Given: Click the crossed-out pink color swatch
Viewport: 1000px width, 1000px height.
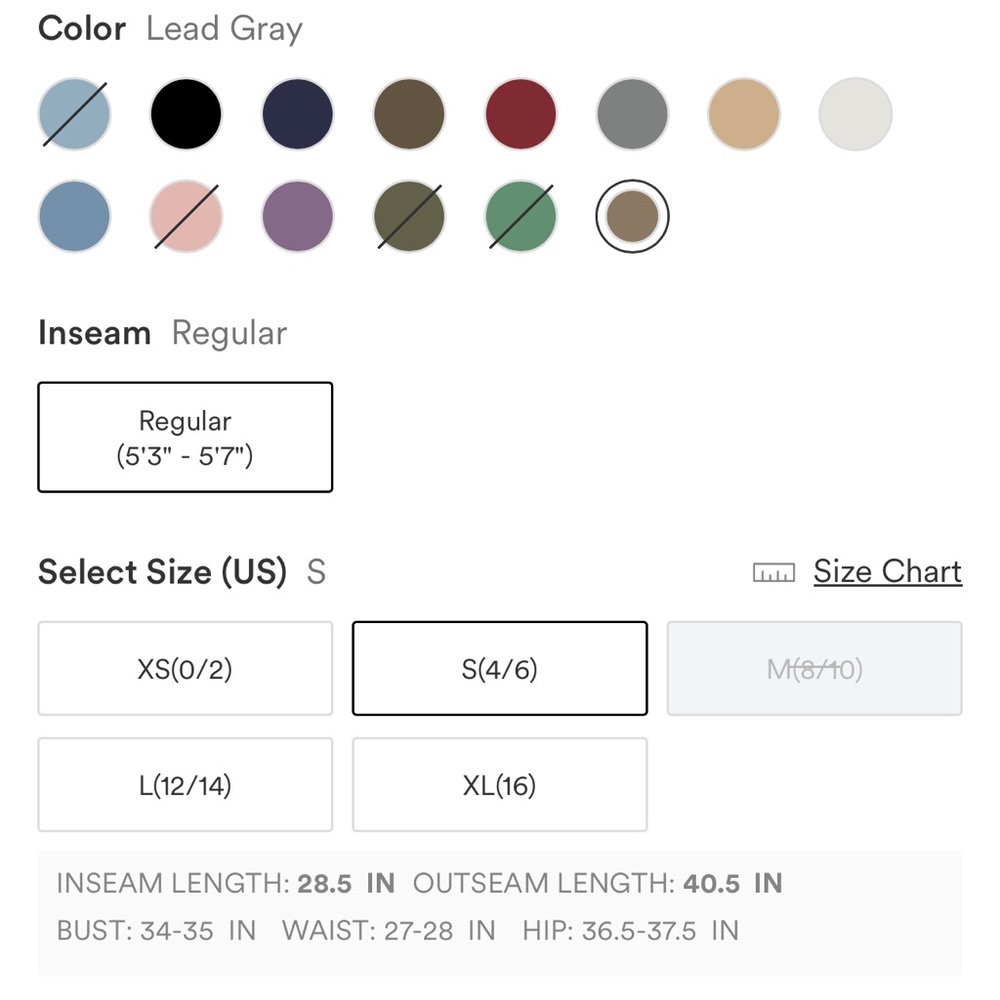Looking at the screenshot, I should 186,216.
